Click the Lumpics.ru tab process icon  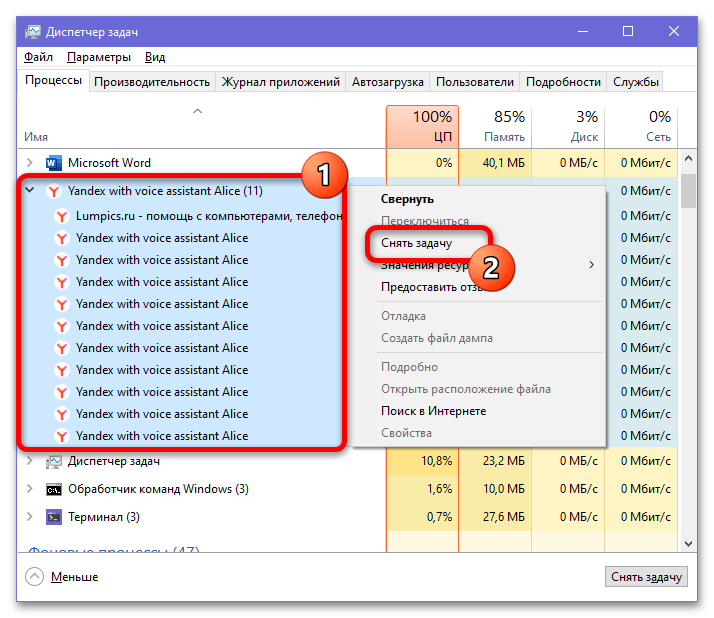click(61, 216)
